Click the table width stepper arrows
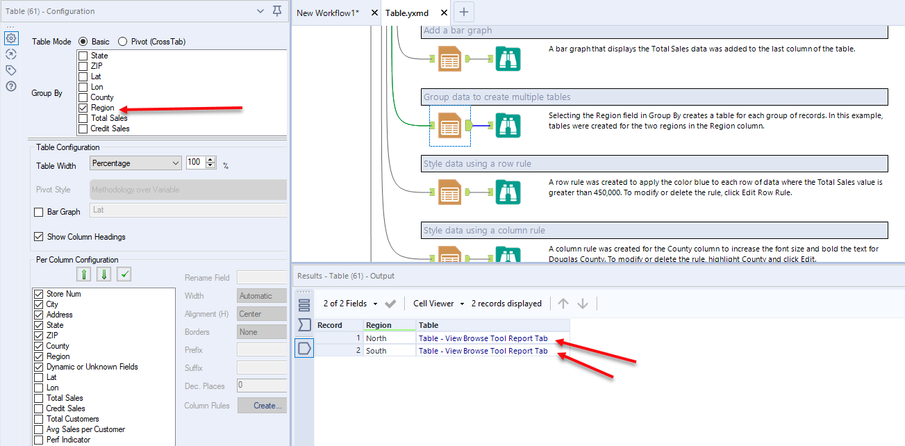 tap(211, 163)
